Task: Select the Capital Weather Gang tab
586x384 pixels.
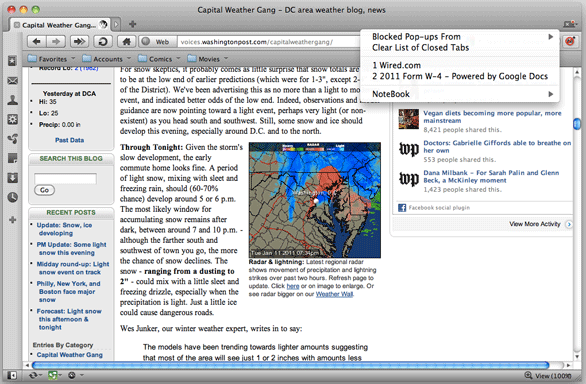Action: 60,25
